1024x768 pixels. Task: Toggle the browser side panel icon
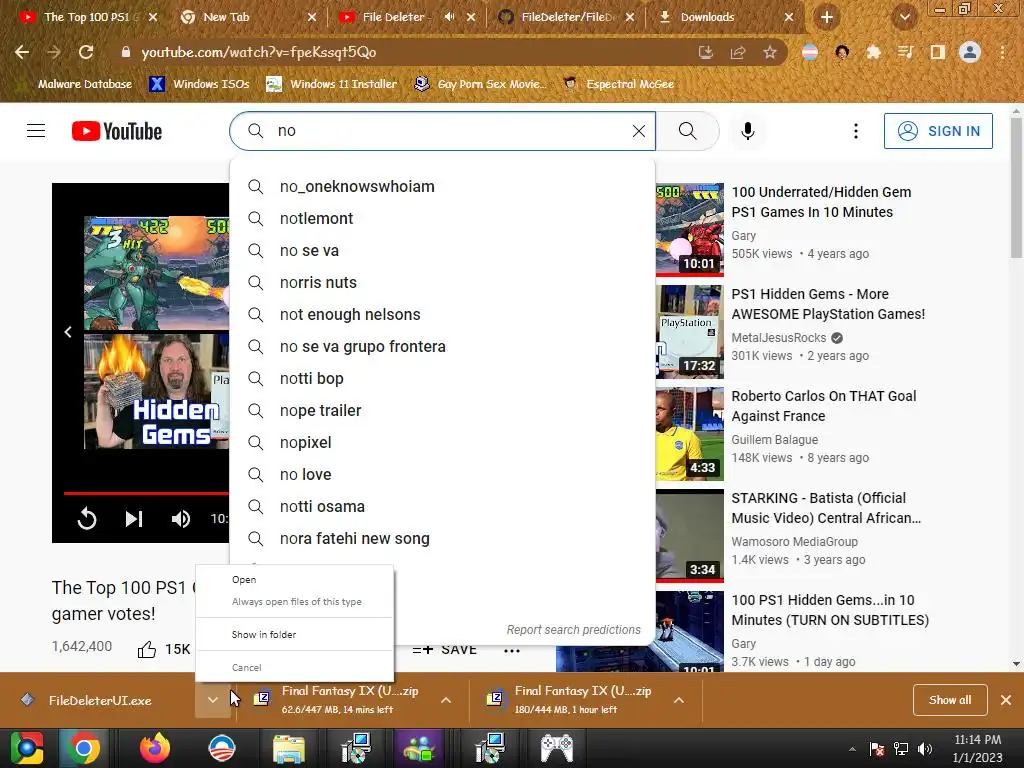938,52
